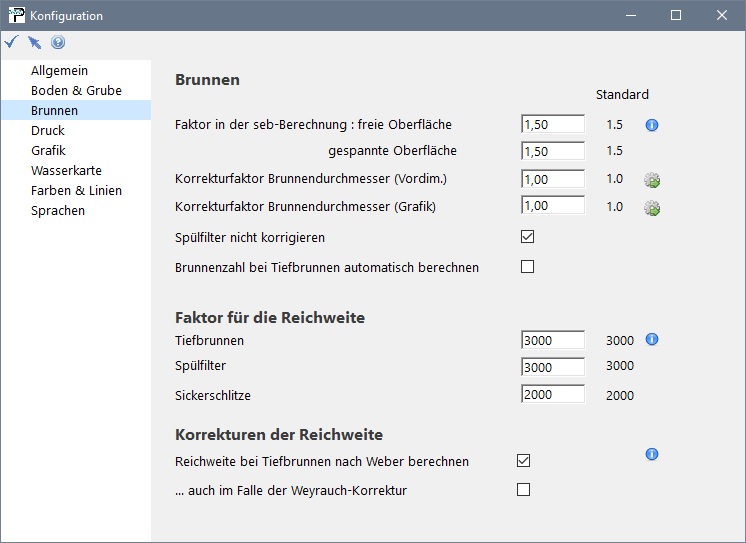The width and height of the screenshot is (746, 543).
Task: Click gear icon for Brunnendurchmesser (Vordim.)
Action: (652, 180)
